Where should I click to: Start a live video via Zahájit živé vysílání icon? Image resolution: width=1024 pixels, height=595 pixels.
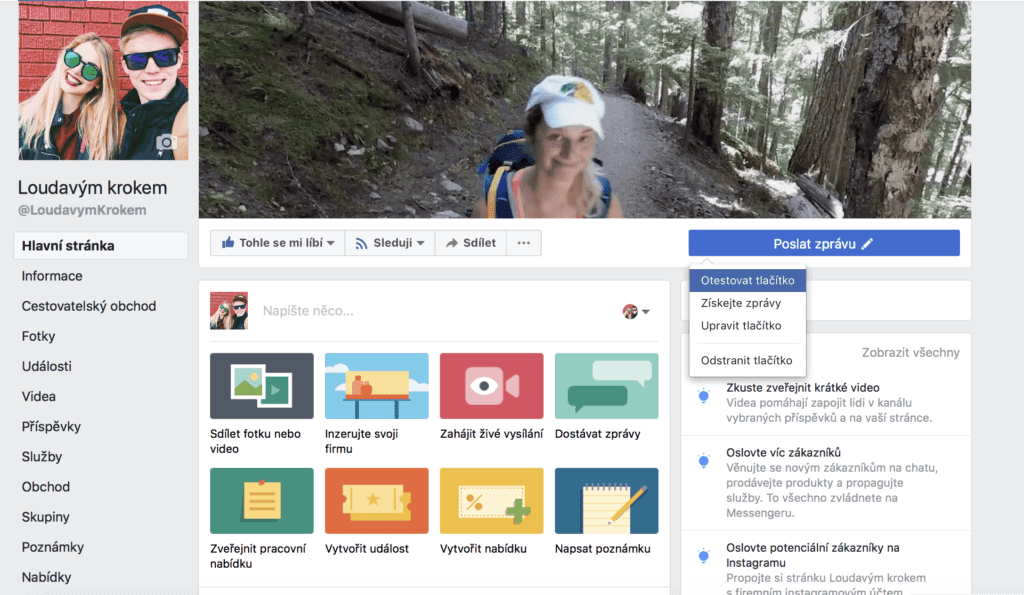490,387
